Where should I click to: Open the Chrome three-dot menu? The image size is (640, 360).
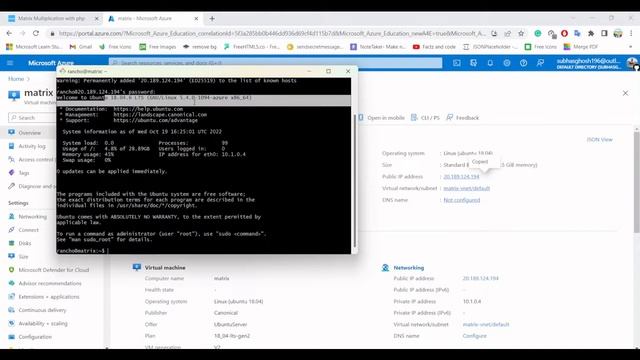tap(631, 33)
